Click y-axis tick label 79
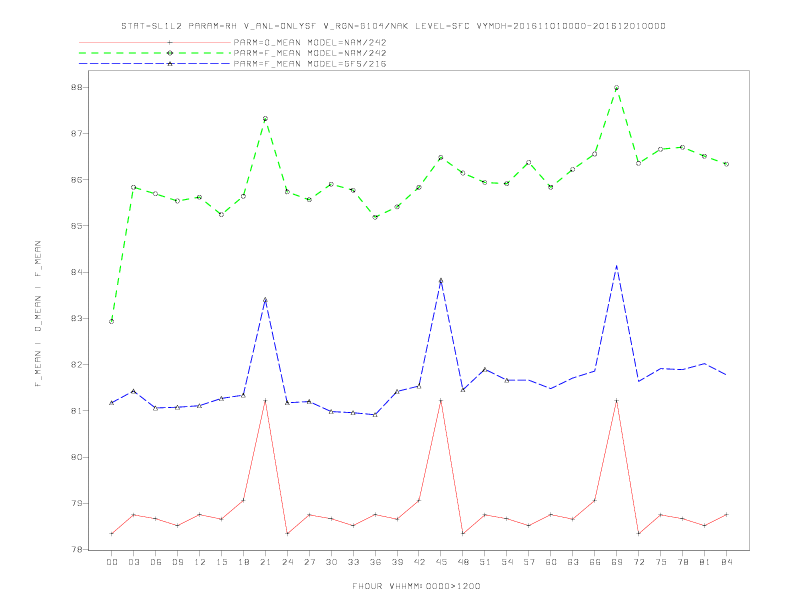Viewport: 792px width, 612px height. point(76,503)
